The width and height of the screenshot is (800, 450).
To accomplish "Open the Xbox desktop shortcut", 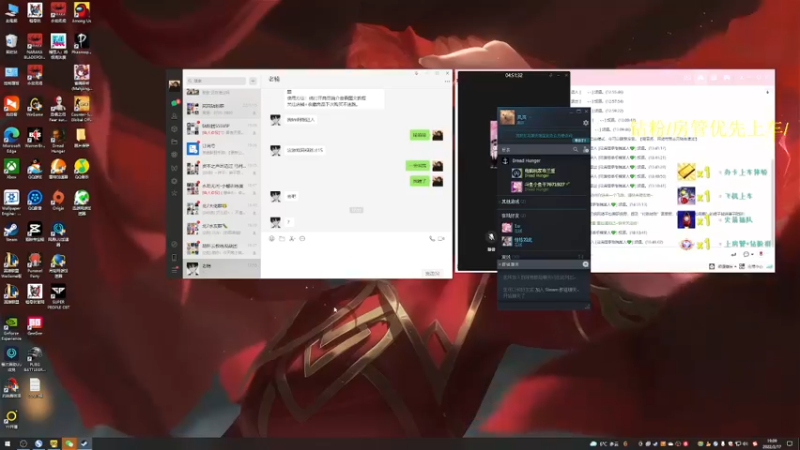I will click(x=11, y=168).
